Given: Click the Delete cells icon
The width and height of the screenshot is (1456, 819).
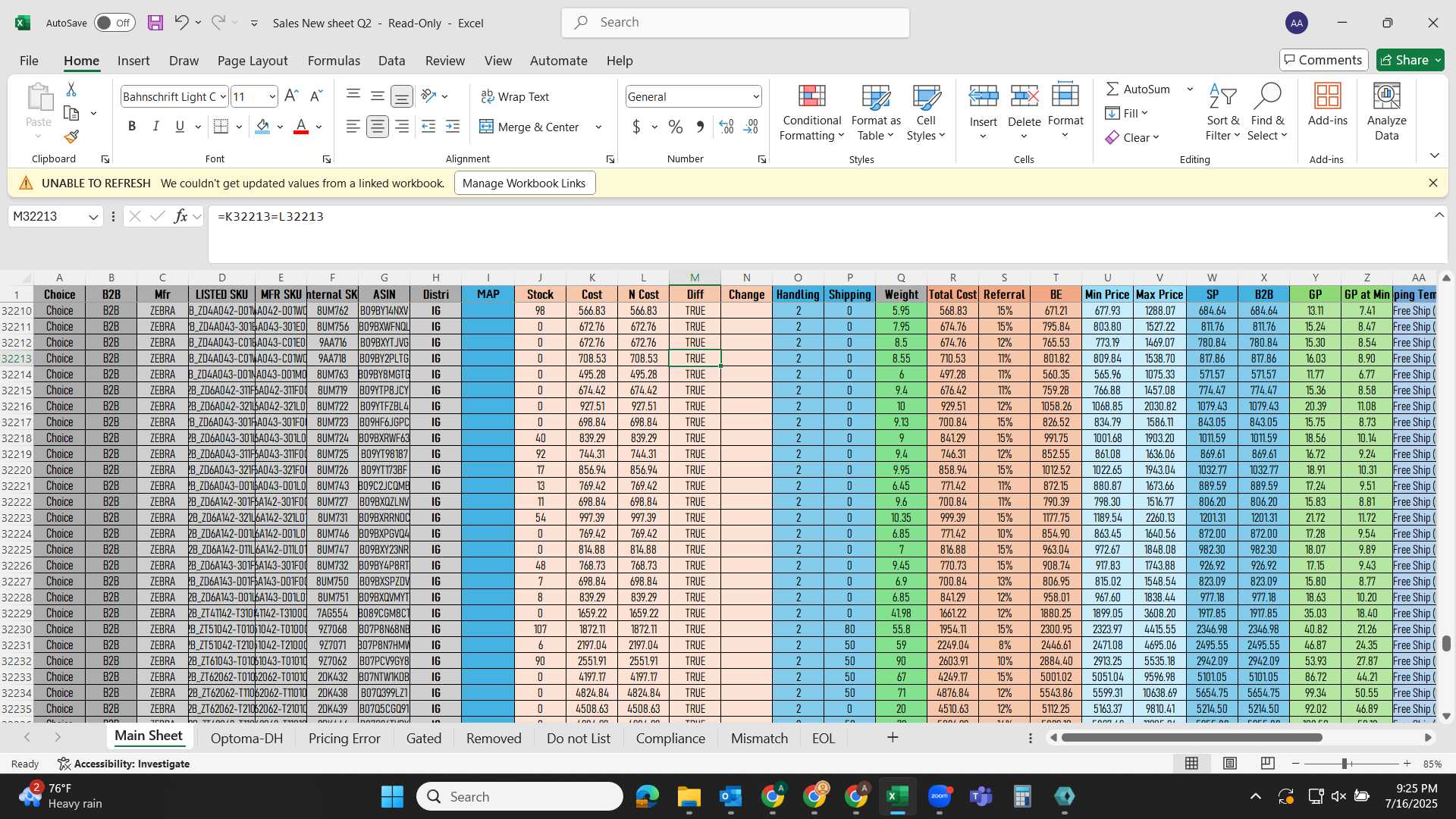Looking at the screenshot, I should 1025,96.
